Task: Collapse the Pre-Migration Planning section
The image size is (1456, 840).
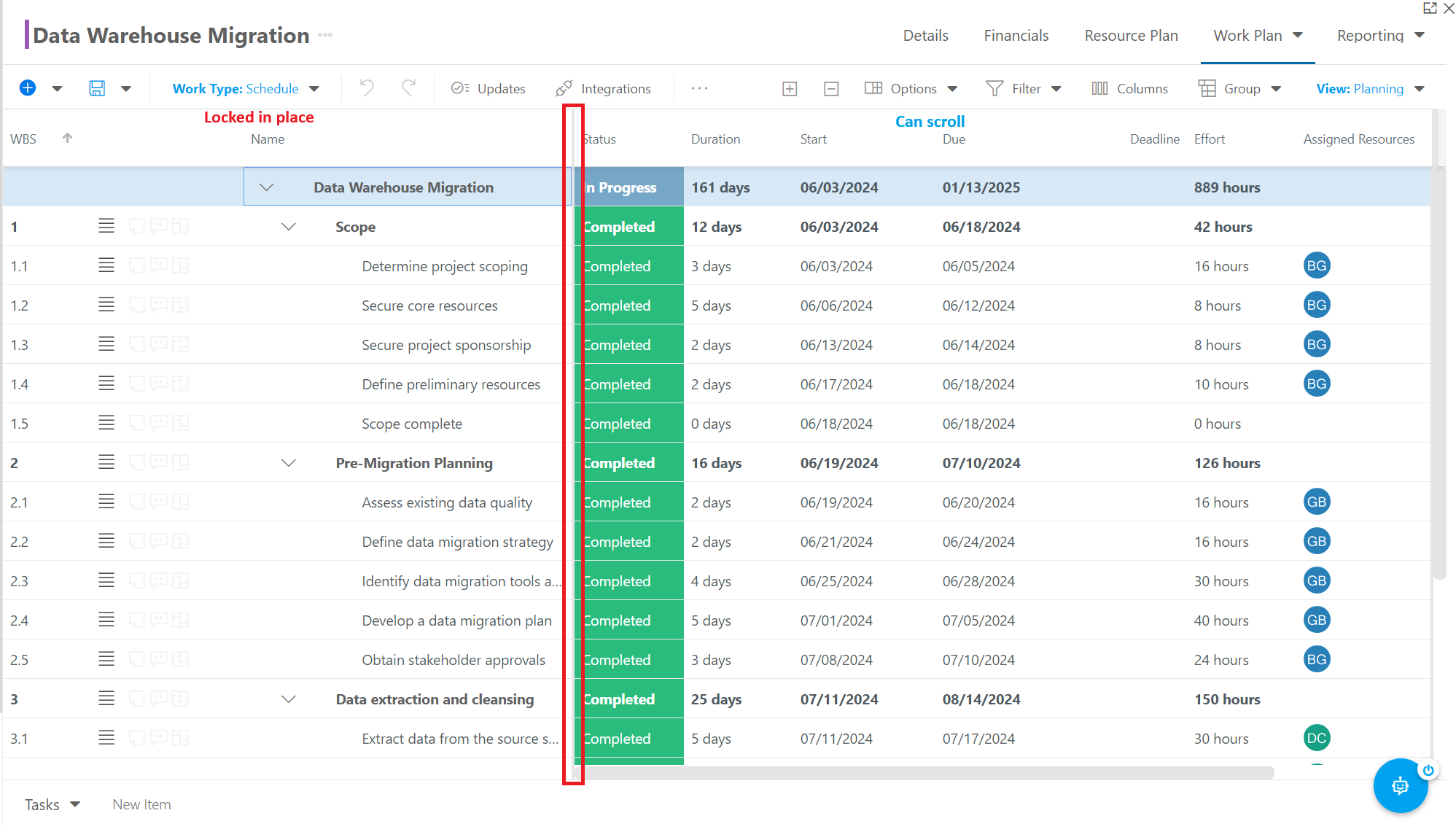Action: pyautogui.click(x=289, y=463)
